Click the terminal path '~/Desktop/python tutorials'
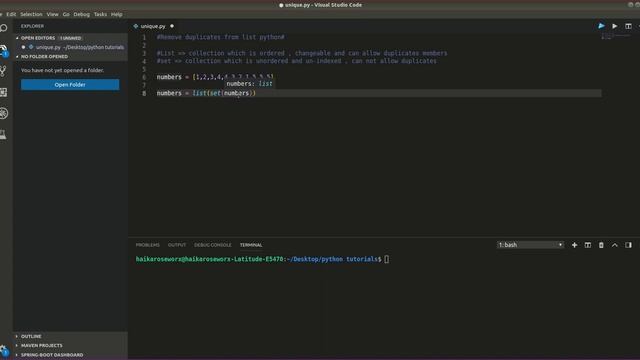Screen dimensions: 640x360 pyautogui.click(x=332, y=259)
